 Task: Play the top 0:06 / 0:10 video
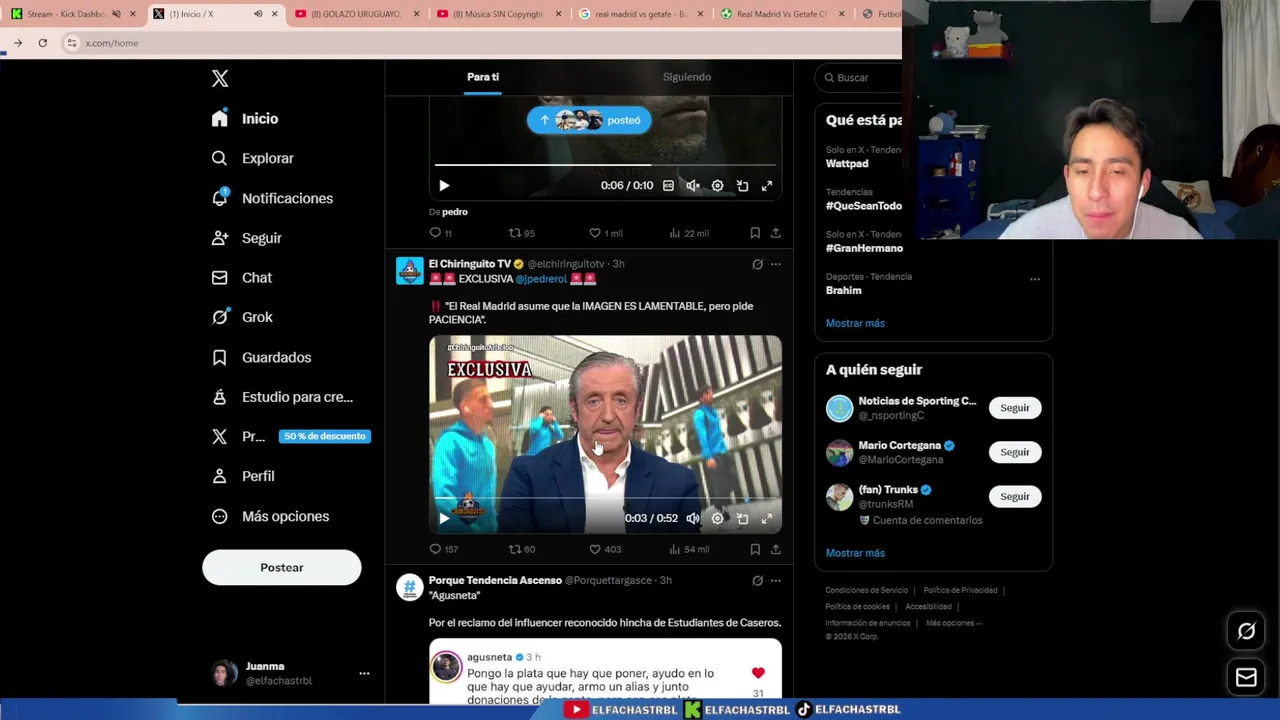[444, 186]
